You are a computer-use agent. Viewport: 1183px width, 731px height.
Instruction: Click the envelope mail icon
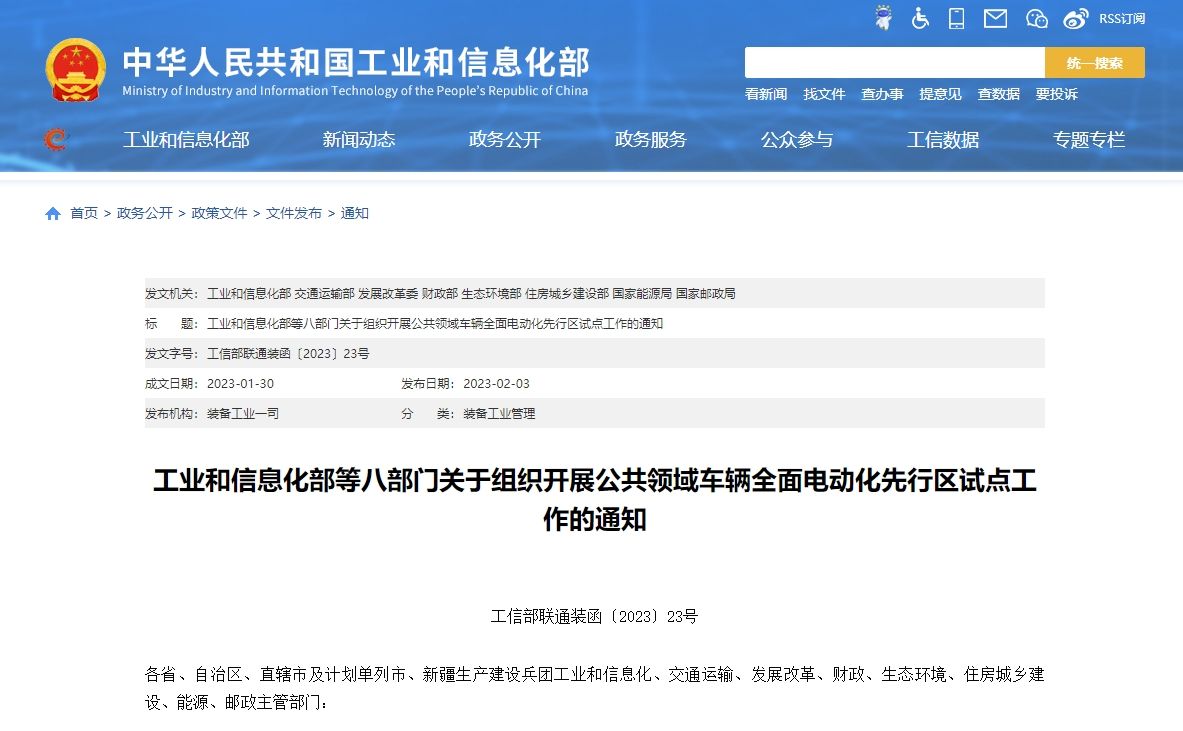click(995, 18)
